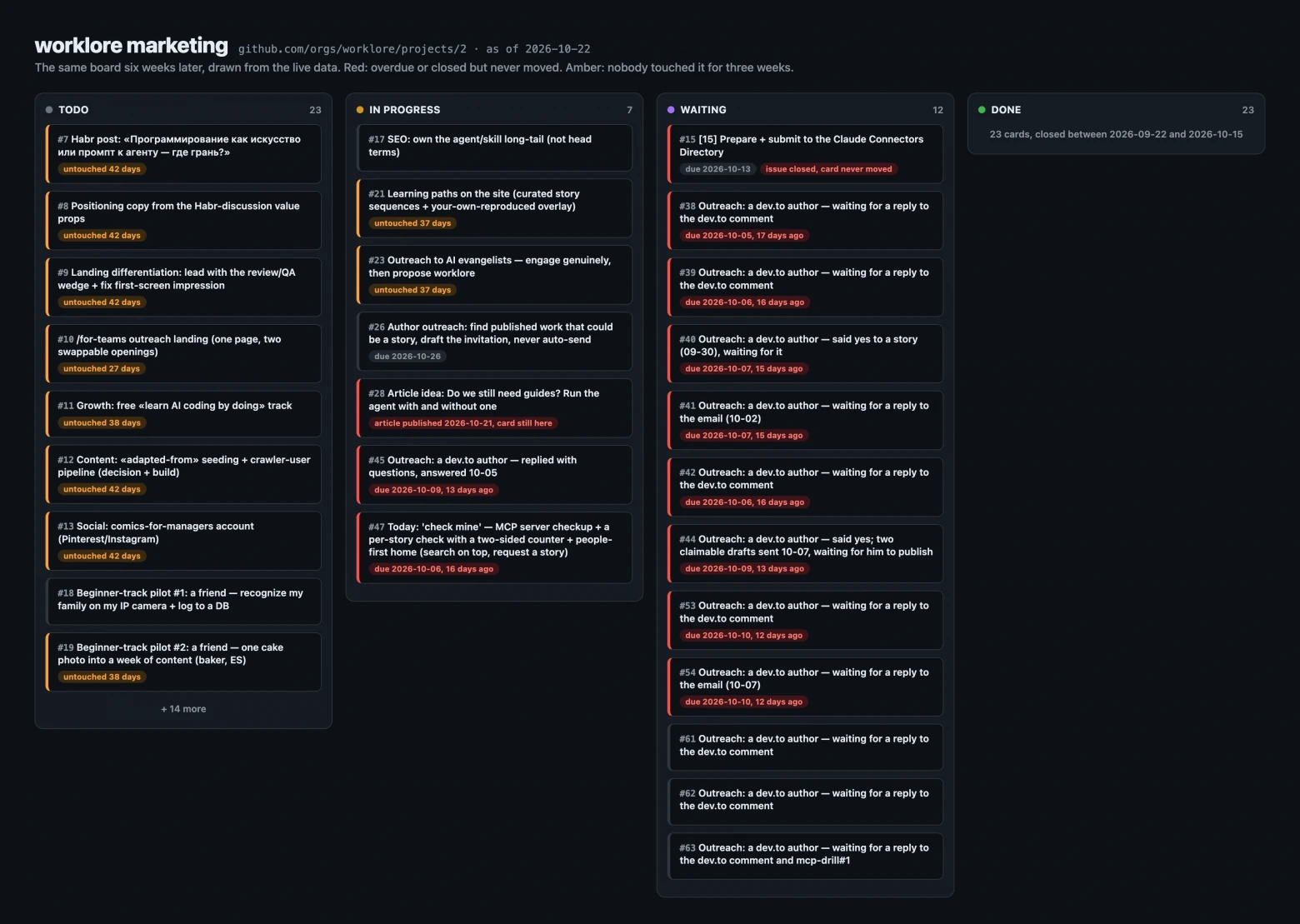Click the "worklore marketing" board title
Screen dimensions: 1300x924
132,45
